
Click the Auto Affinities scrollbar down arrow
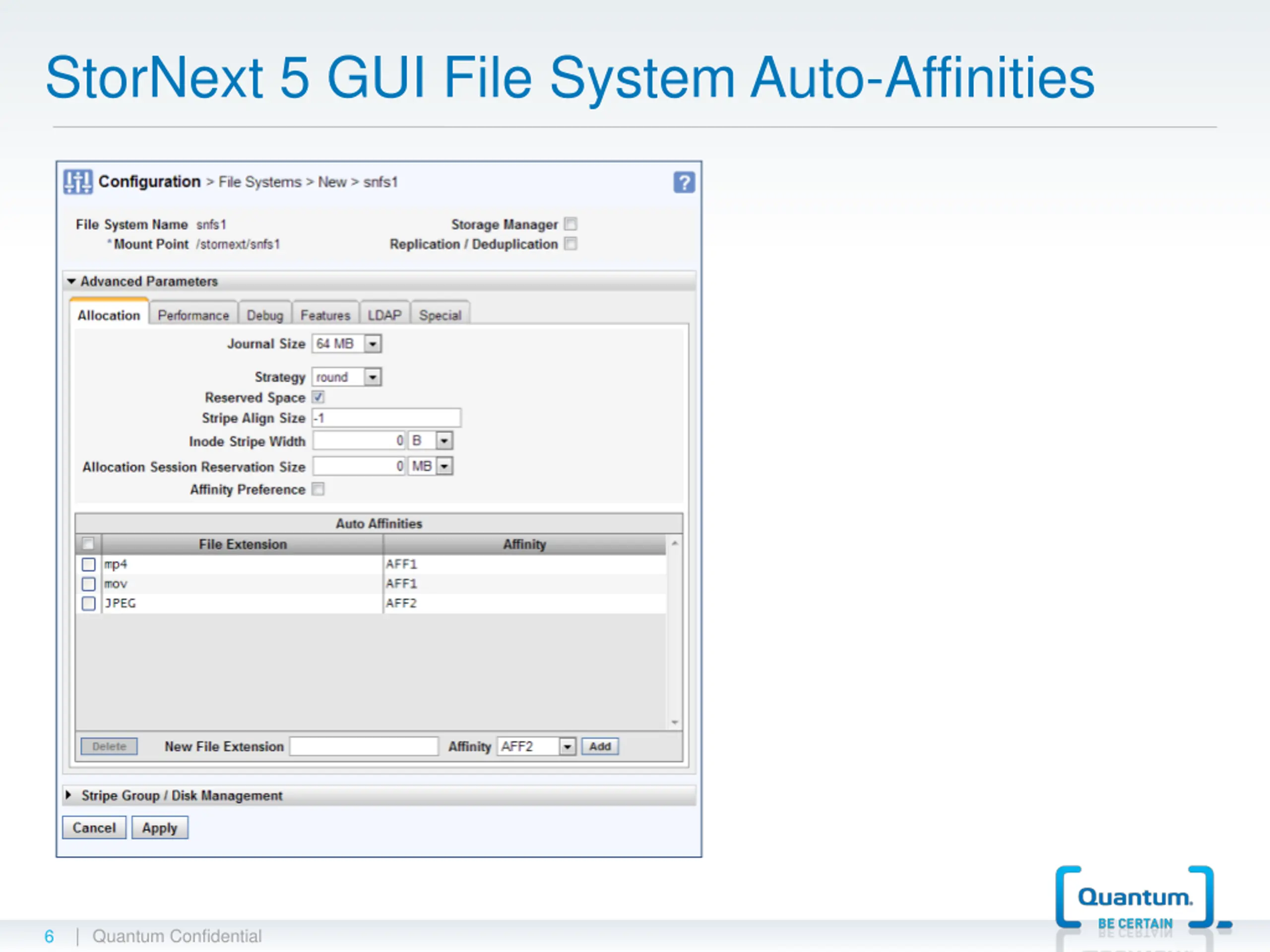(675, 722)
